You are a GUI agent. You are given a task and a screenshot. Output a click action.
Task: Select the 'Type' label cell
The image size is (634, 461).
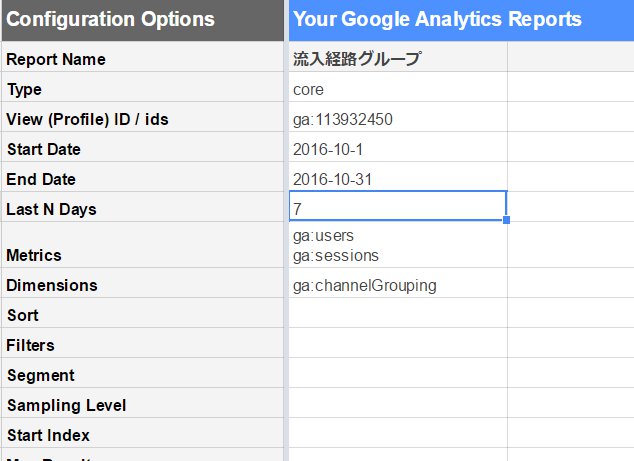[x=143, y=87]
